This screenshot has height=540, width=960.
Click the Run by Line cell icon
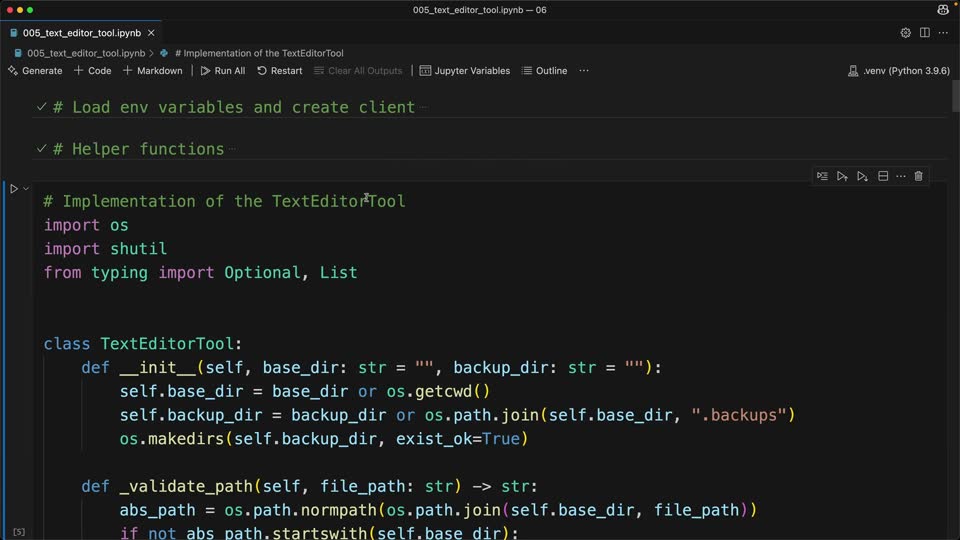point(822,176)
